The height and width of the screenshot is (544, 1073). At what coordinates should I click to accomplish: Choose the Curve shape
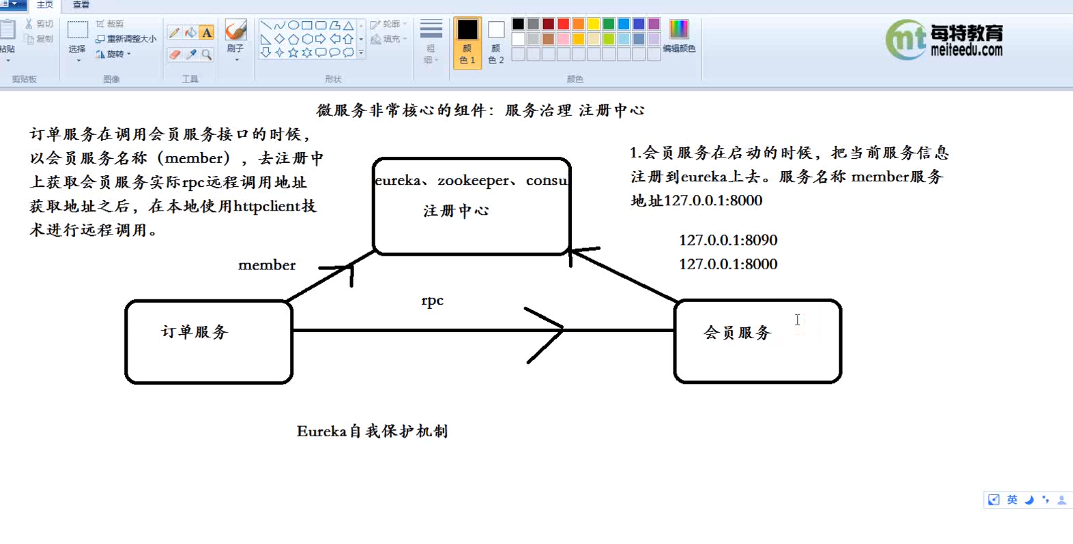pos(279,26)
